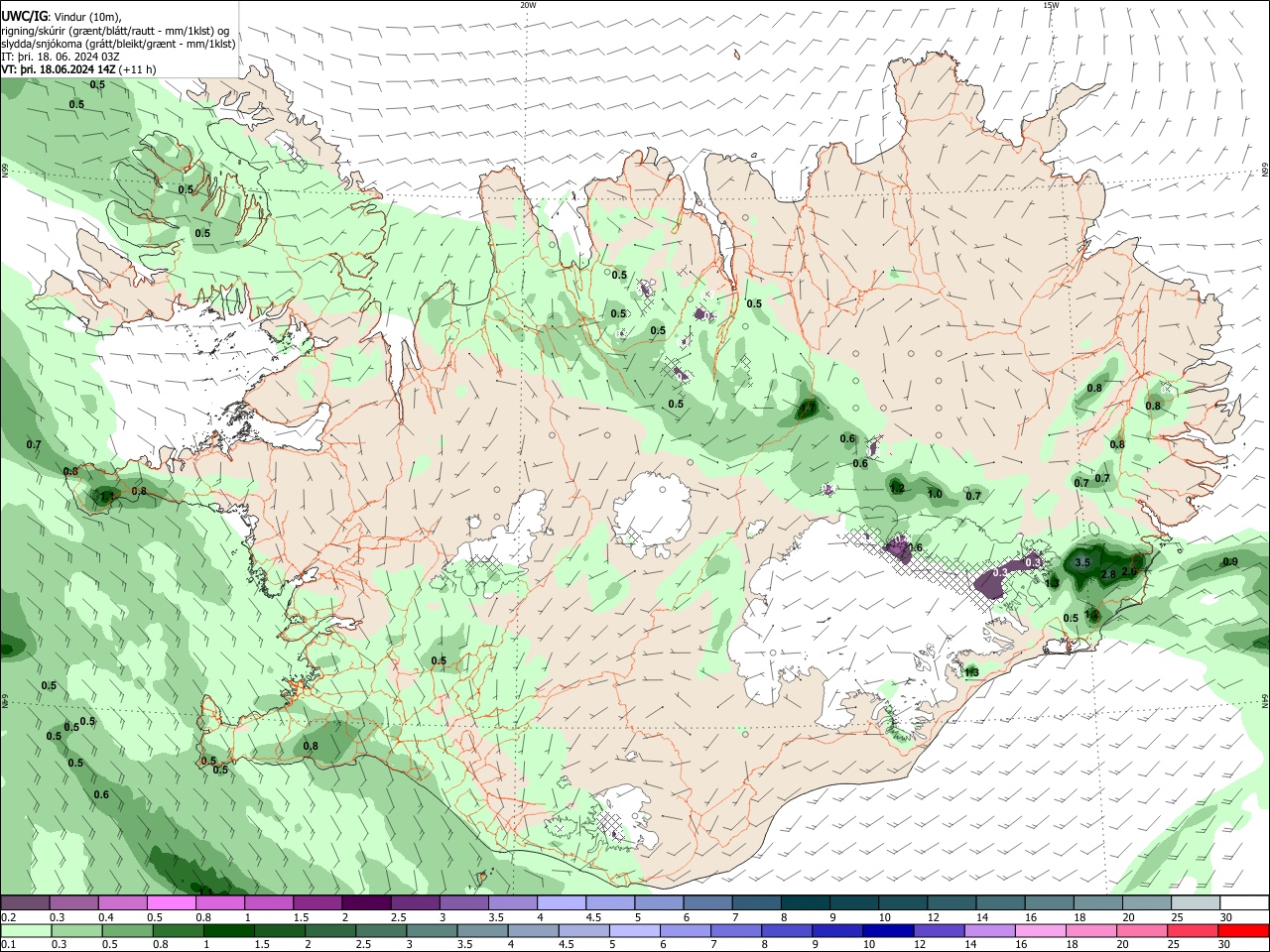The height and width of the screenshot is (952, 1270).
Task: Click the dark navy blue legend swatch labeled 10
Action: click(x=888, y=931)
